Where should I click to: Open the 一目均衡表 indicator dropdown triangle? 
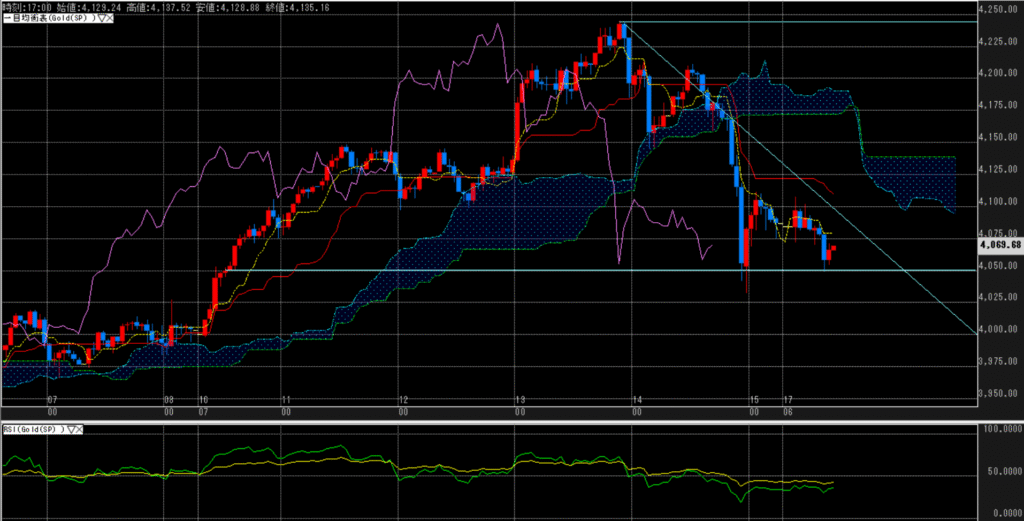(x=102, y=18)
